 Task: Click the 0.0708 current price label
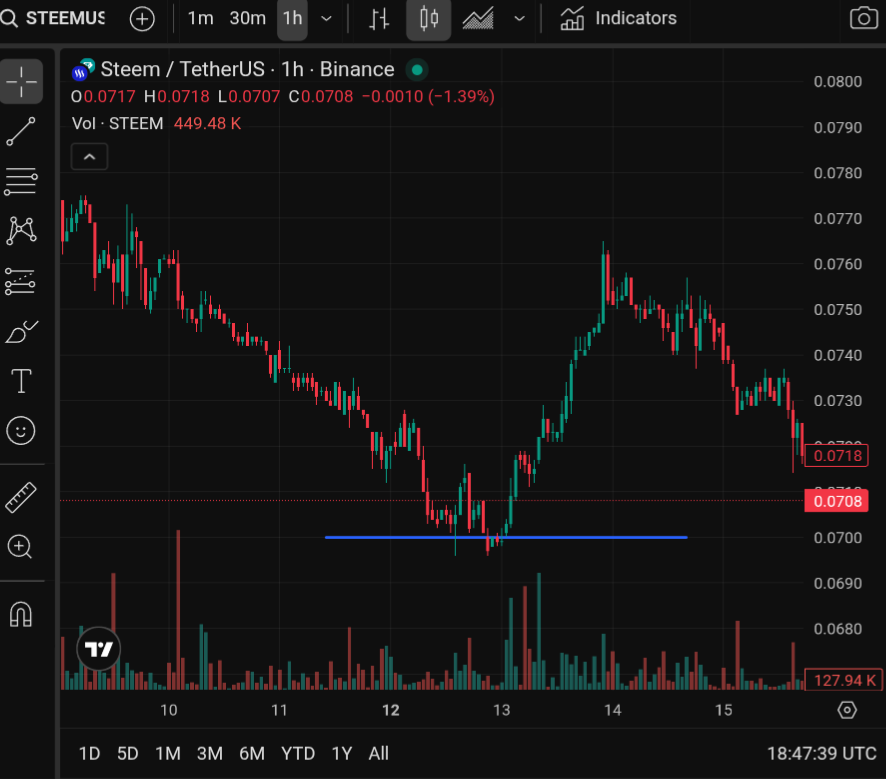coord(837,501)
